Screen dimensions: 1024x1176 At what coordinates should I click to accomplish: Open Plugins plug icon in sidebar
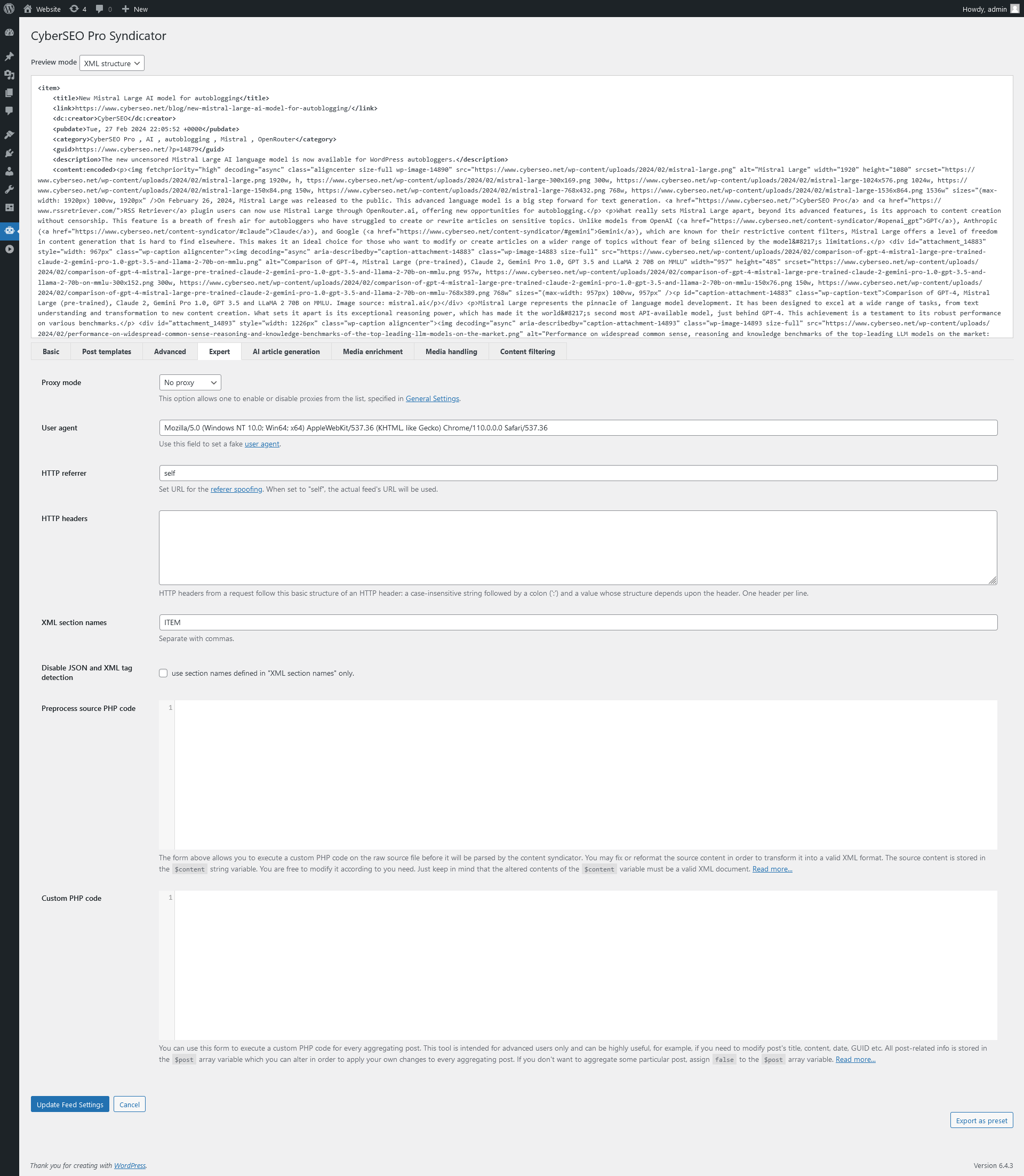click(9, 153)
